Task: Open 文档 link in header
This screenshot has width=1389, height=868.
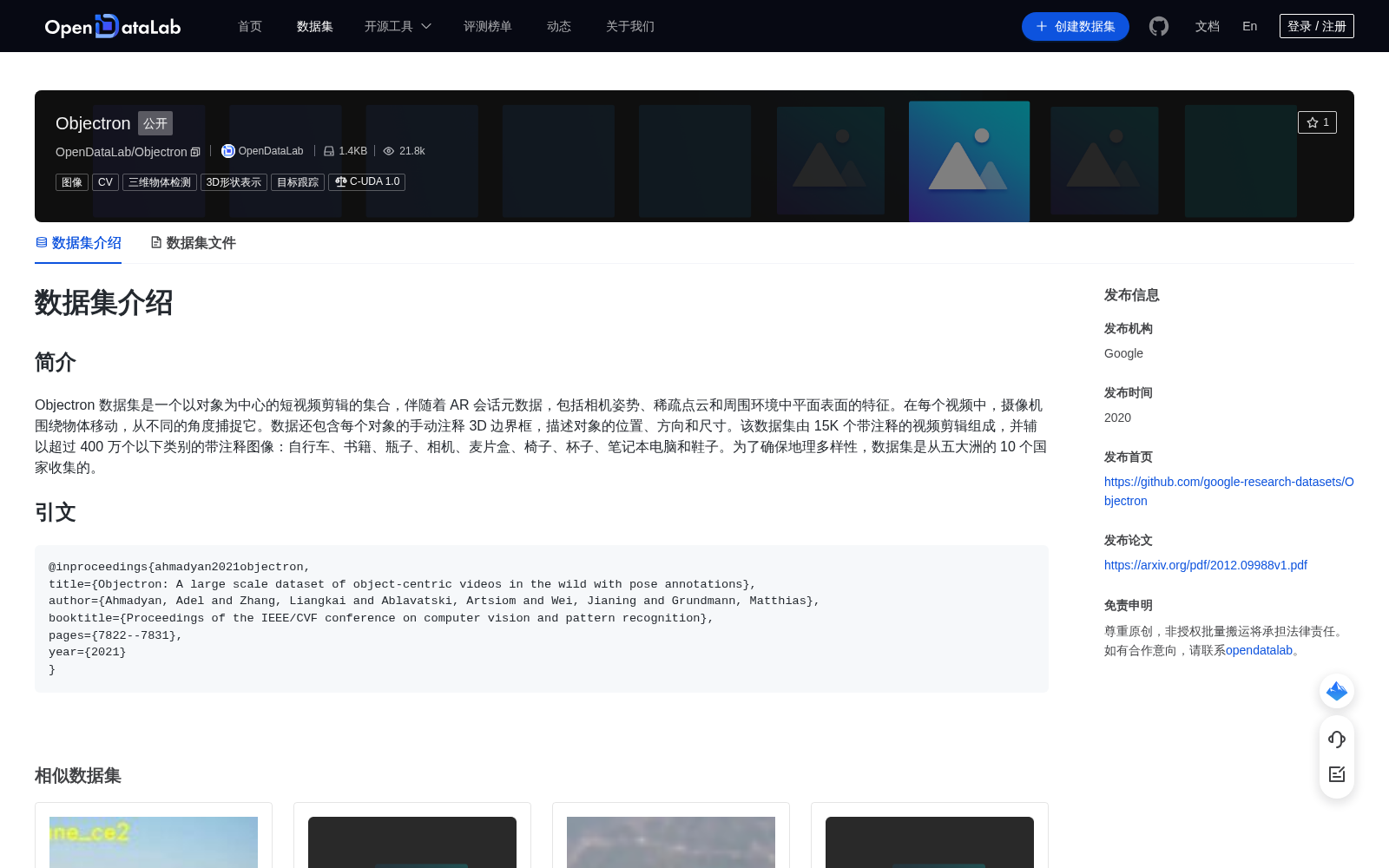Action: 1208,26
